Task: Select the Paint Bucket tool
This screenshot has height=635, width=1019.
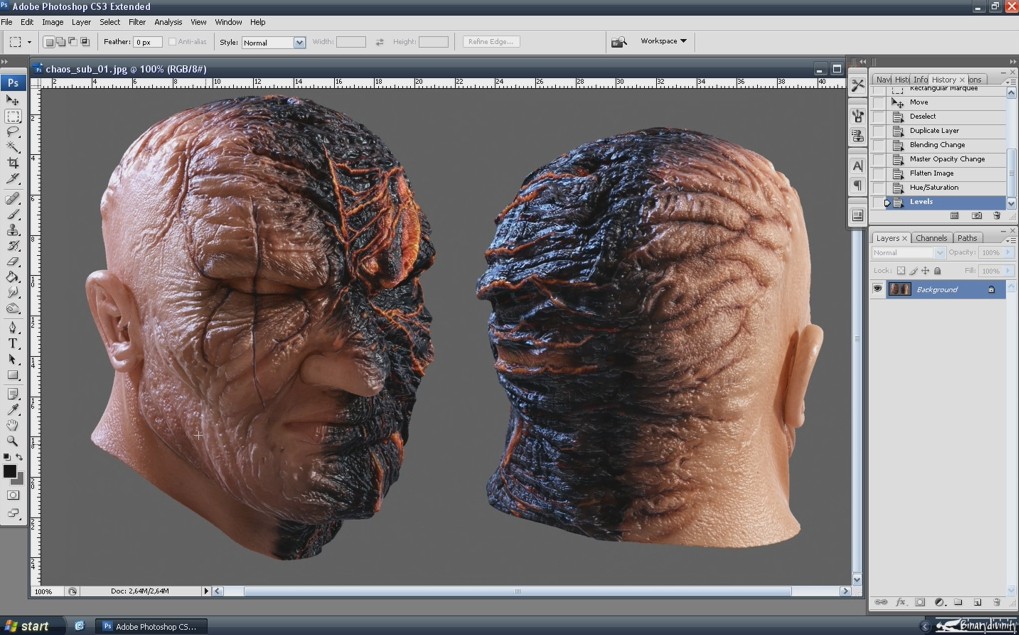Action: pos(12,277)
